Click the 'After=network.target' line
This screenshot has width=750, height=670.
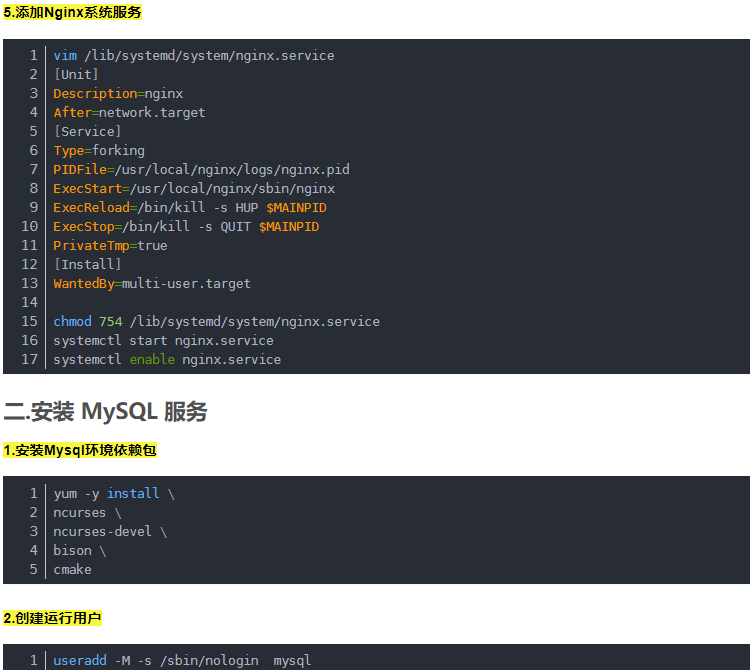(129, 112)
